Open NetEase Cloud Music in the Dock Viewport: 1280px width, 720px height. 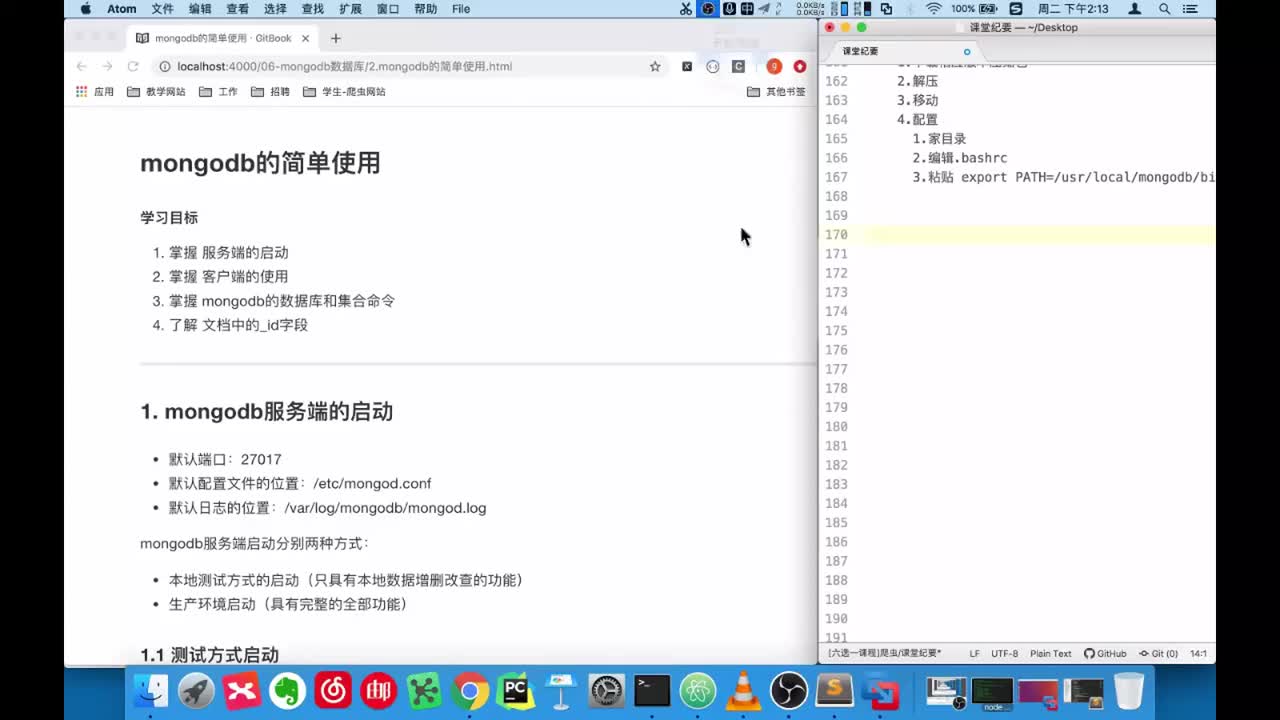[x=333, y=690]
